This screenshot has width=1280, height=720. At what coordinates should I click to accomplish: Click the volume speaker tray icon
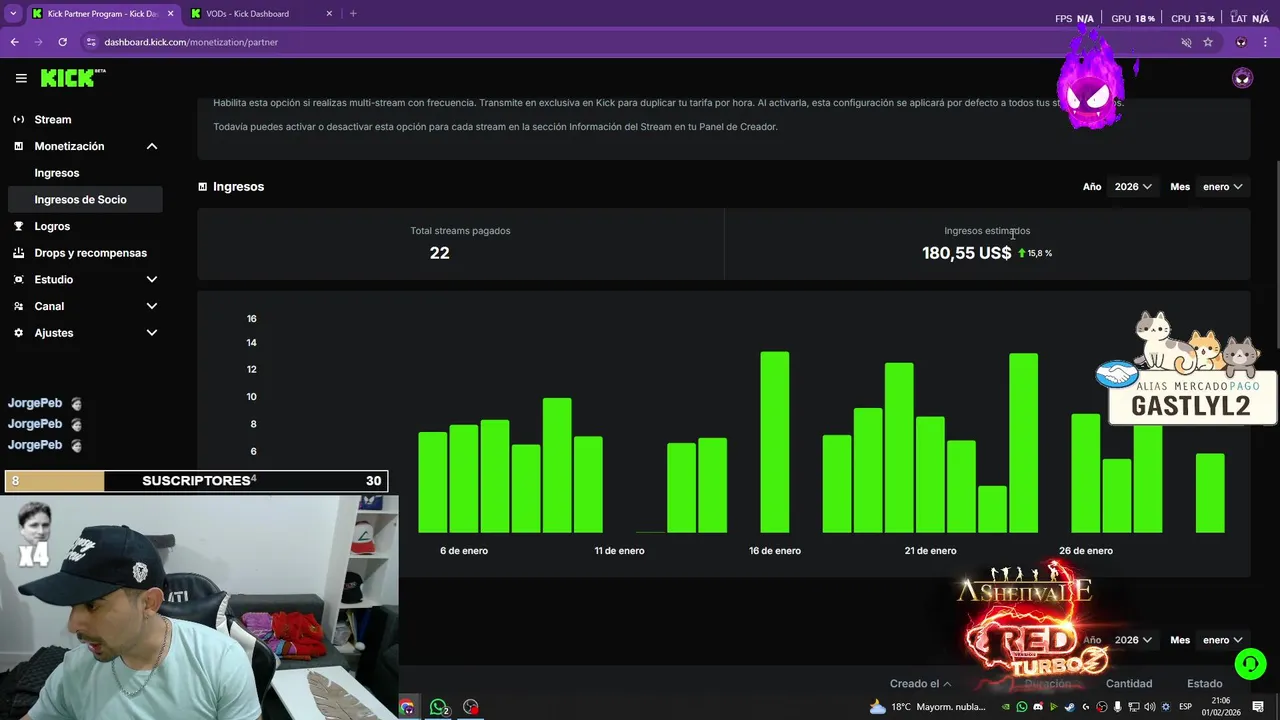[x=1149, y=707]
